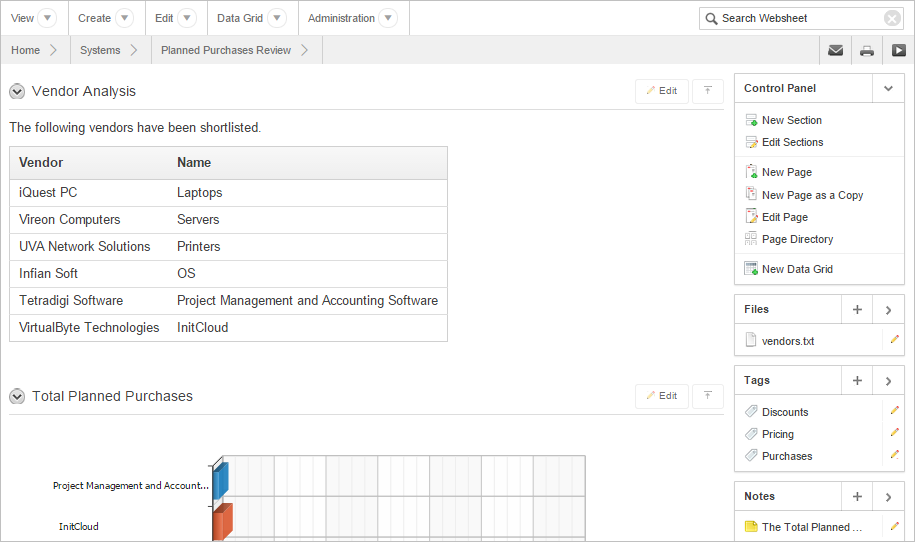Click Edit button for Vendor Analysis
This screenshot has height=542, width=915.
click(x=661, y=91)
